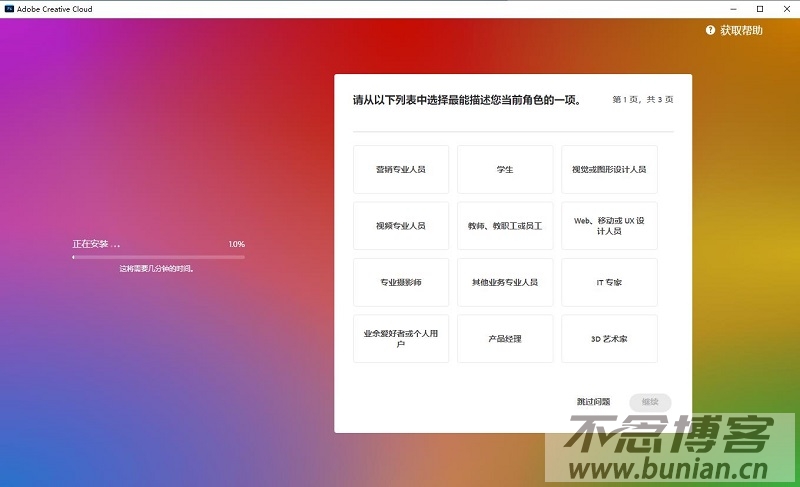Choose the 教师、教职工或员工 role
Viewport: 800px width, 487px height.
coord(505,226)
